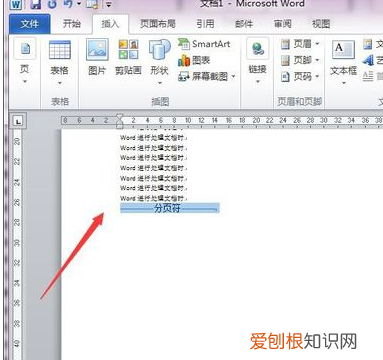Undo the last action
Viewport: 383px width, 360px height.
68,4
